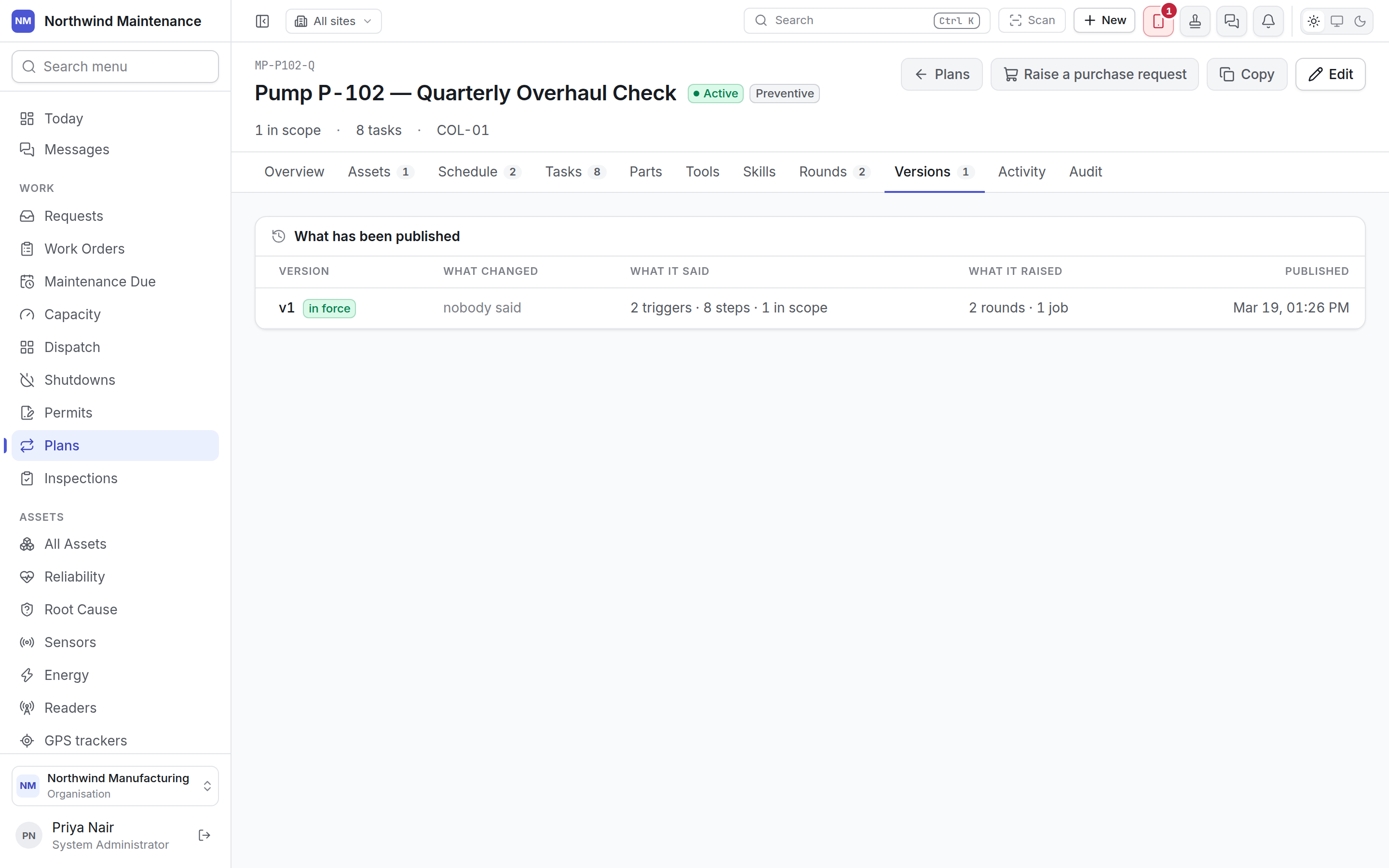Open the chat messages icon in top bar
1389x868 pixels.
pyautogui.click(x=1232, y=21)
